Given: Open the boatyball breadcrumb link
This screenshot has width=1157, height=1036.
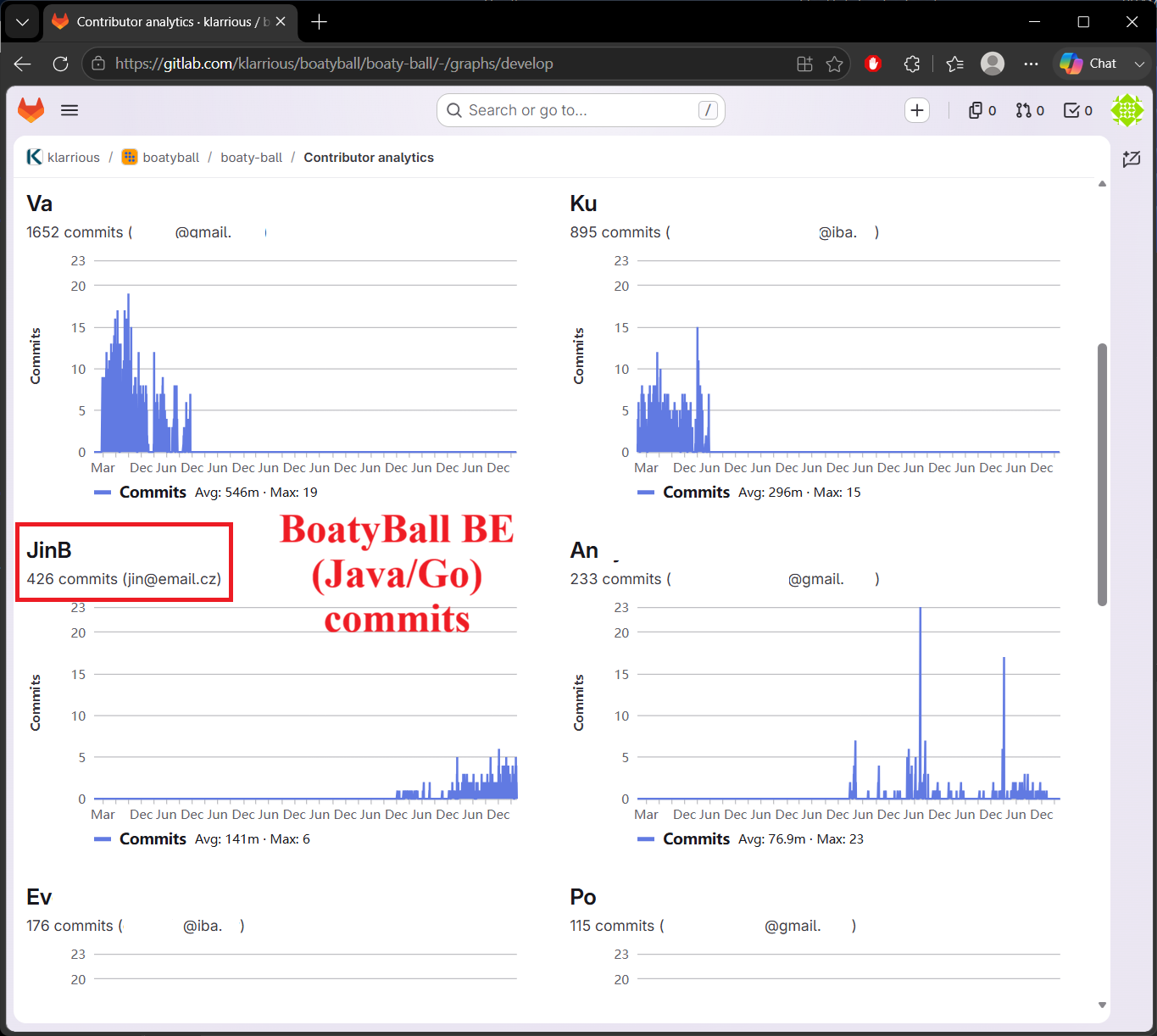Looking at the screenshot, I should [x=171, y=158].
